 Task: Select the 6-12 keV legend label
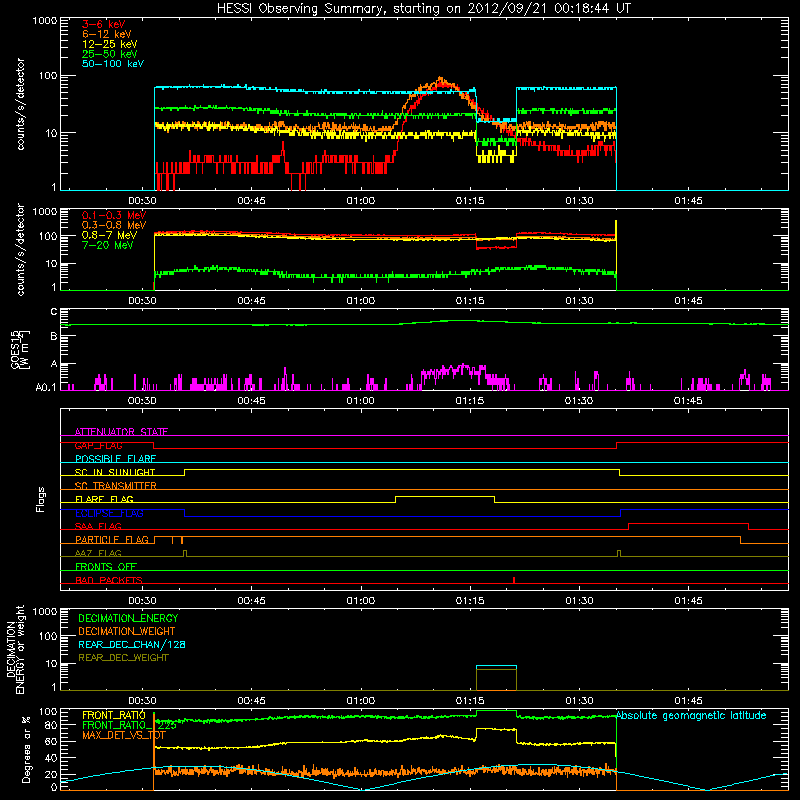(107, 34)
